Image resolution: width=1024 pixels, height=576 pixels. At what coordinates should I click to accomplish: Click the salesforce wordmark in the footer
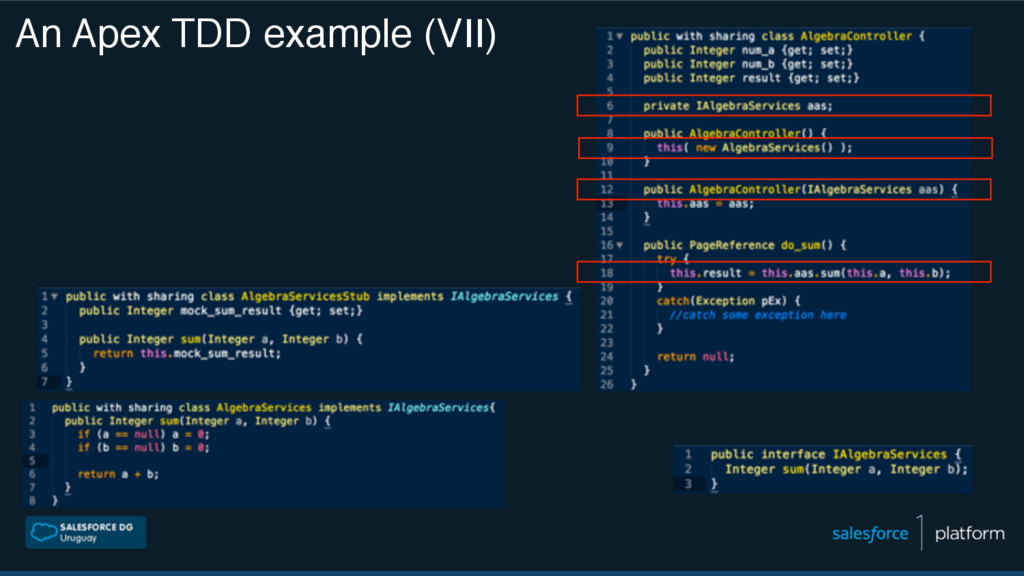[x=870, y=534]
